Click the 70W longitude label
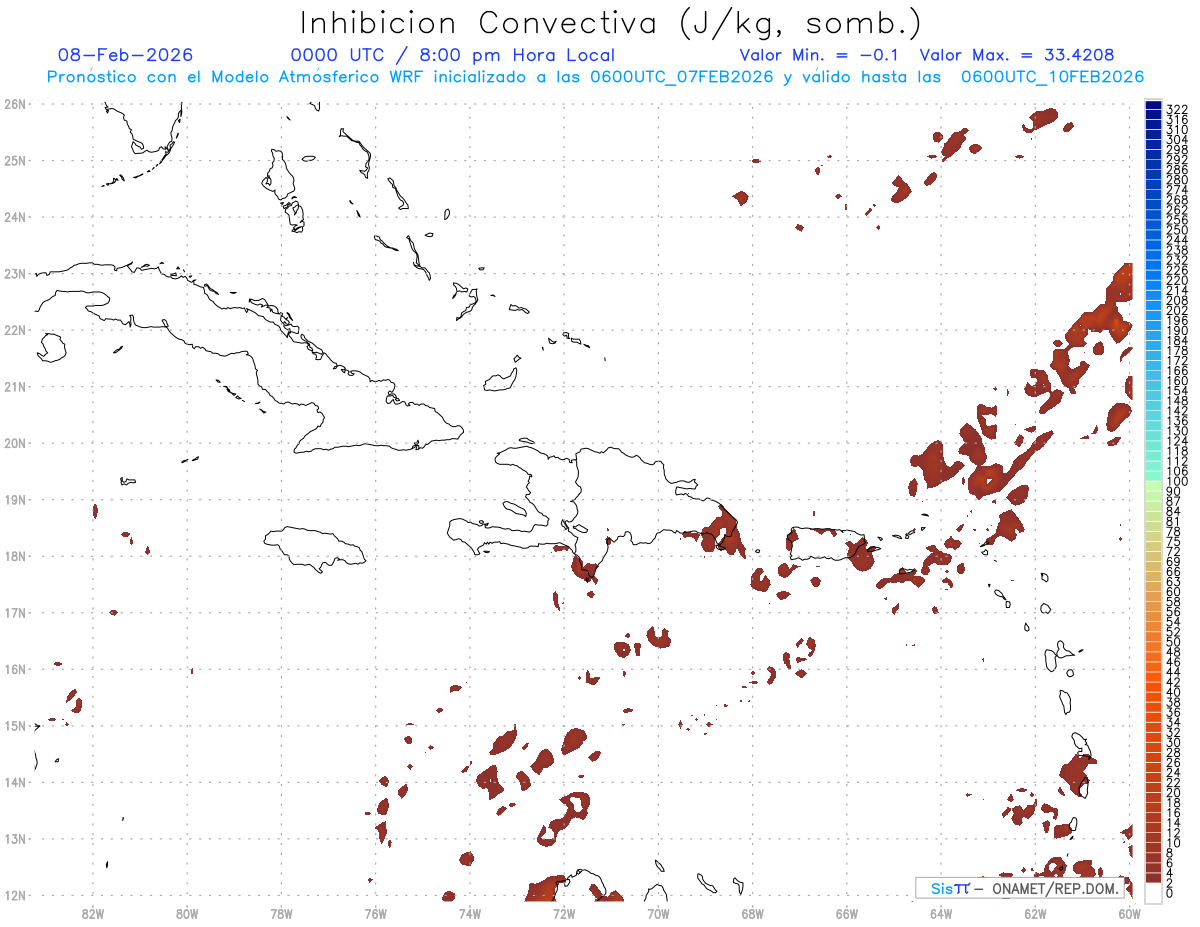Screen dimensions: 1200x927 coord(658,913)
